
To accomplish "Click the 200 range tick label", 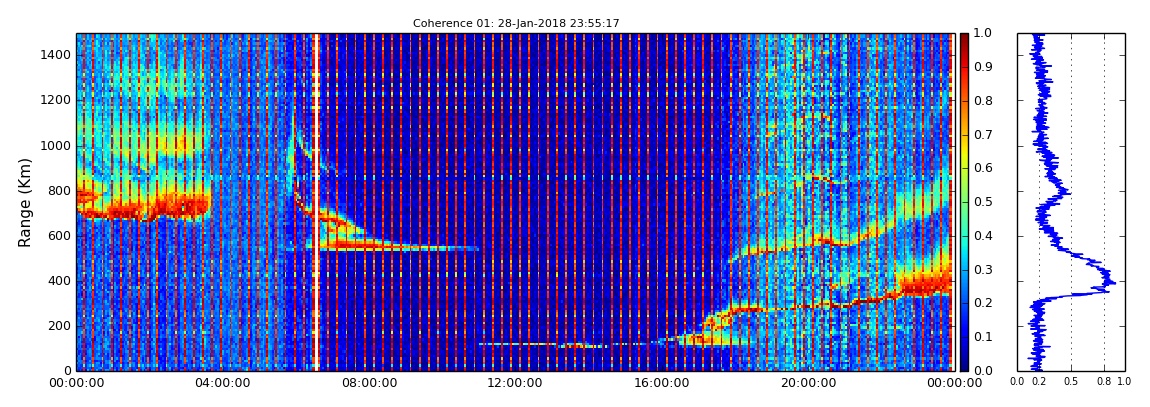I will coord(59,326).
